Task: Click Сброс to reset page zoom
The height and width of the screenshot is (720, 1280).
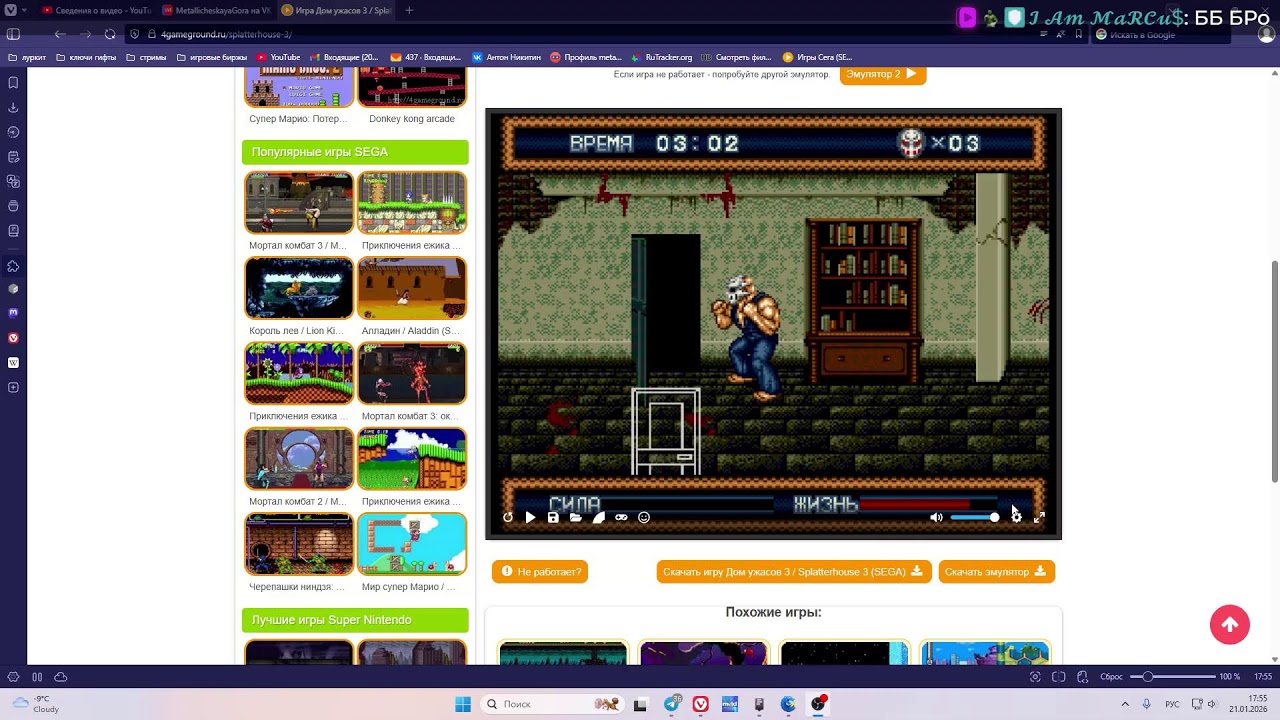Action: click(1111, 677)
